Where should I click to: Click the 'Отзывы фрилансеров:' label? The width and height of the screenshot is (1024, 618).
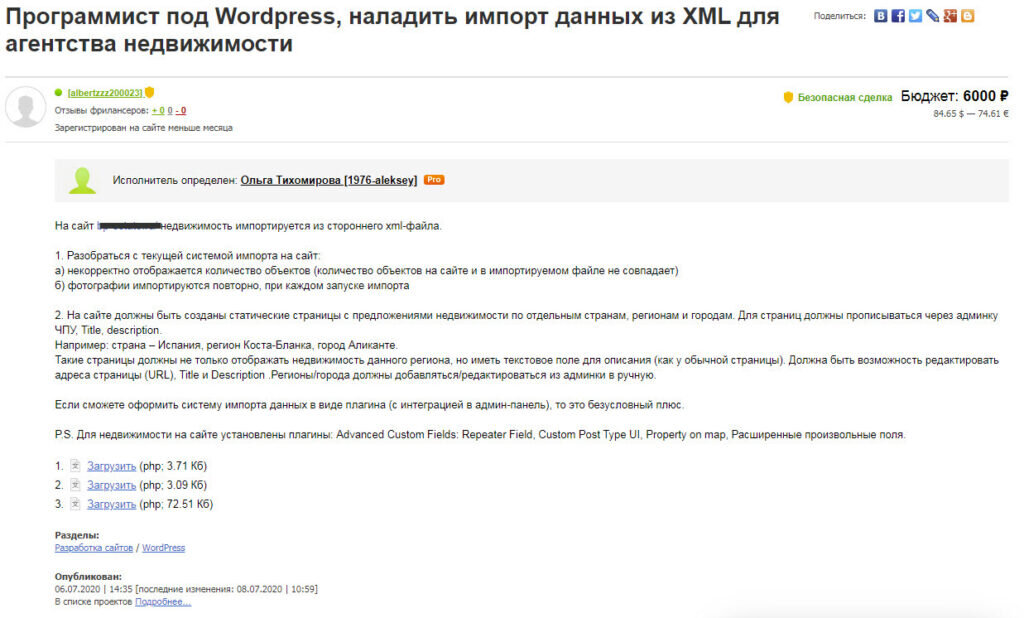pyautogui.click(x=102, y=110)
